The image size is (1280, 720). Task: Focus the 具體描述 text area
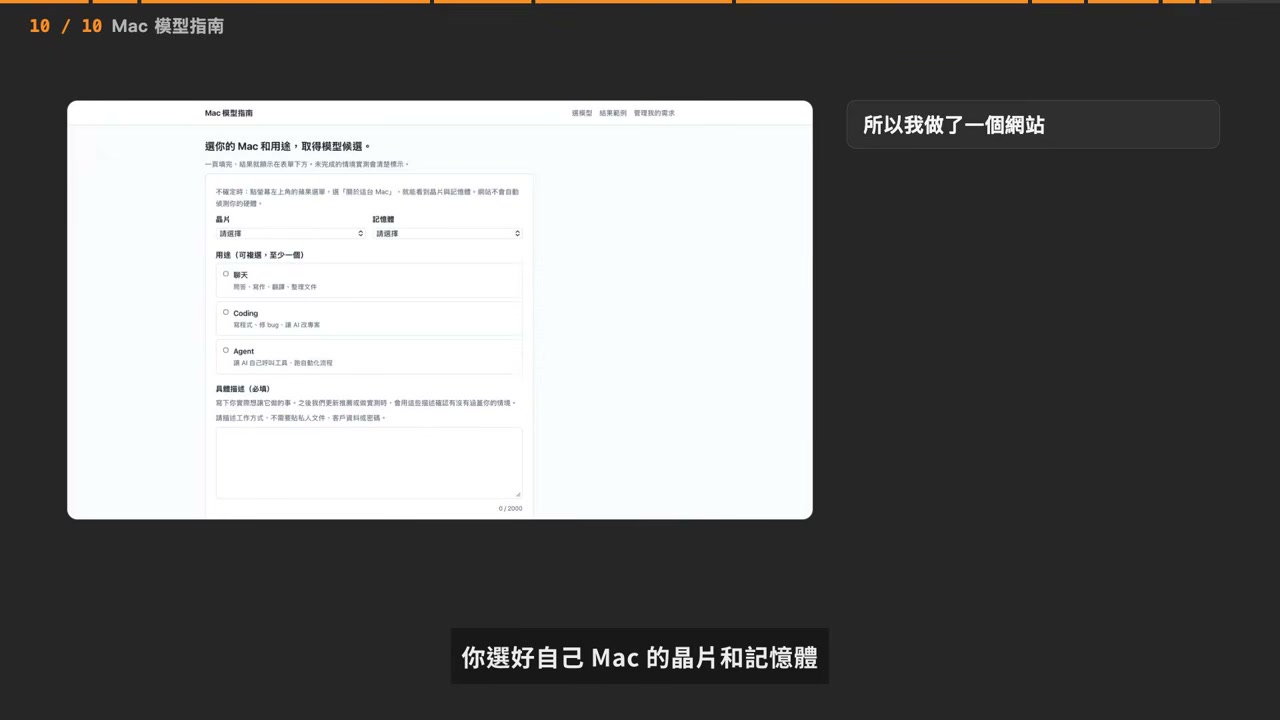369,462
